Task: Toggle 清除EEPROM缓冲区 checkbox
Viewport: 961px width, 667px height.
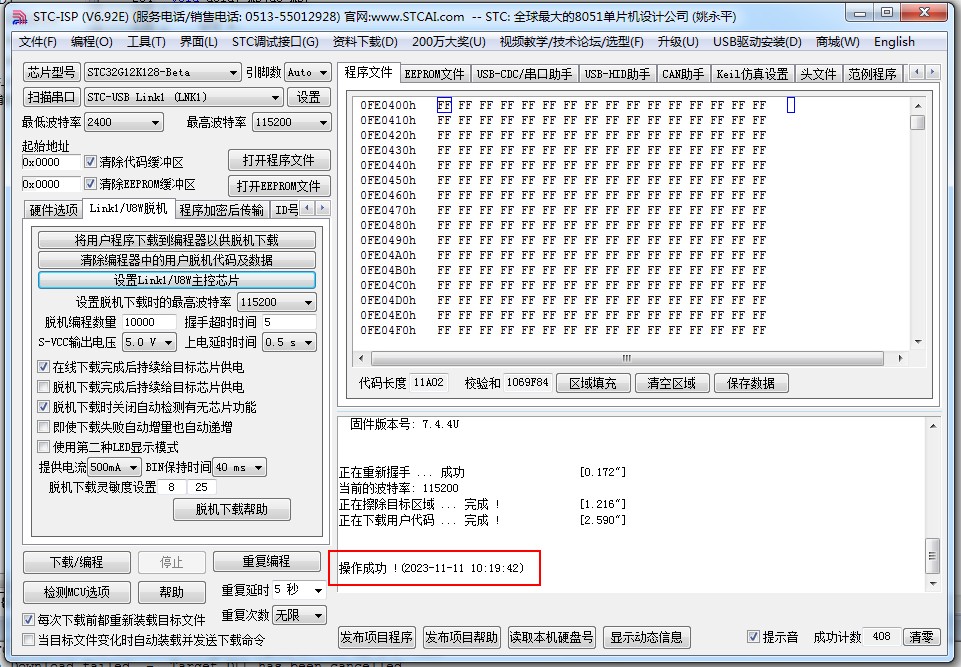Action: [91, 184]
